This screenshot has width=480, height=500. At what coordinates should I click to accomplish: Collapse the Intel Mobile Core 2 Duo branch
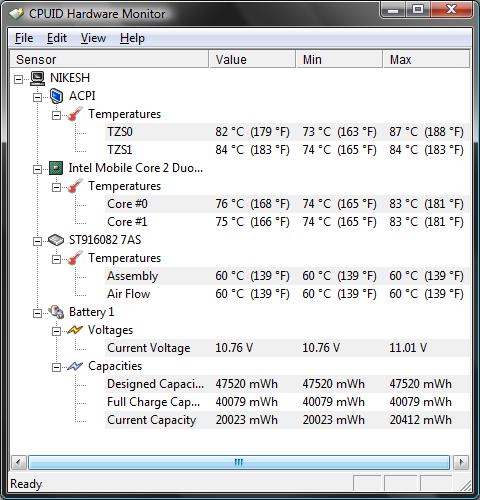point(38,169)
